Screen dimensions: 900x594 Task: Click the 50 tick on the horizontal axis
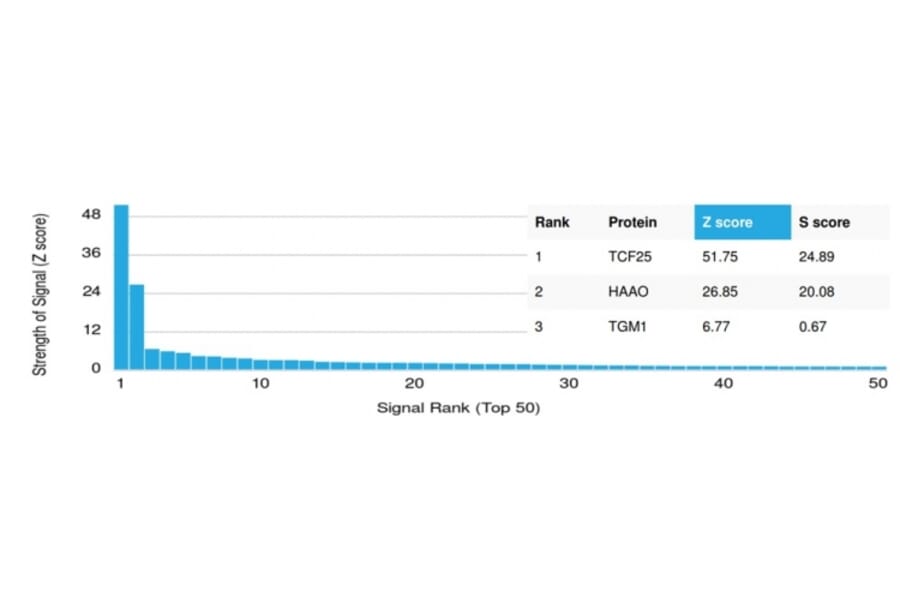[x=878, y=384]
